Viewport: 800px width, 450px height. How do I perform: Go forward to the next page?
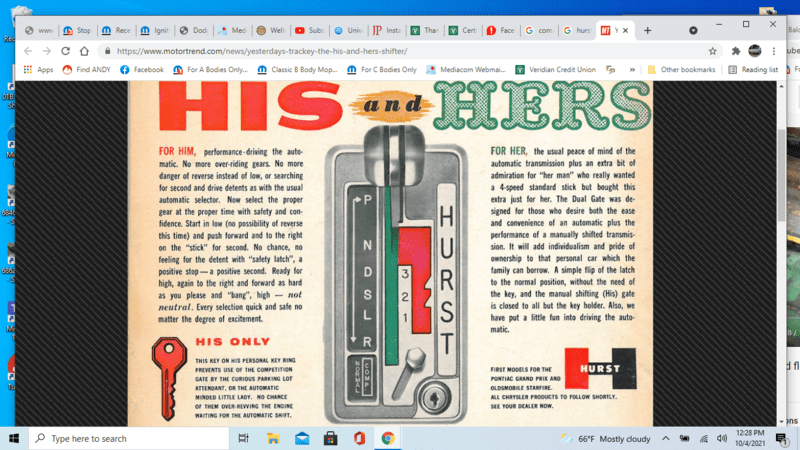[x=46, y=51]
